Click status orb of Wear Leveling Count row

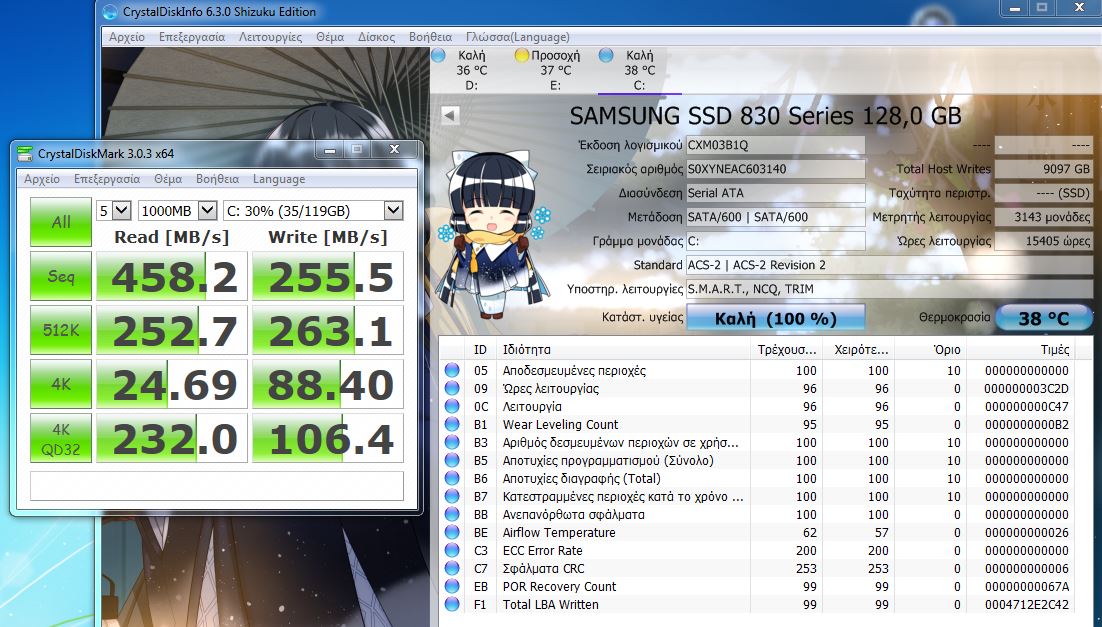click(452, 424)
